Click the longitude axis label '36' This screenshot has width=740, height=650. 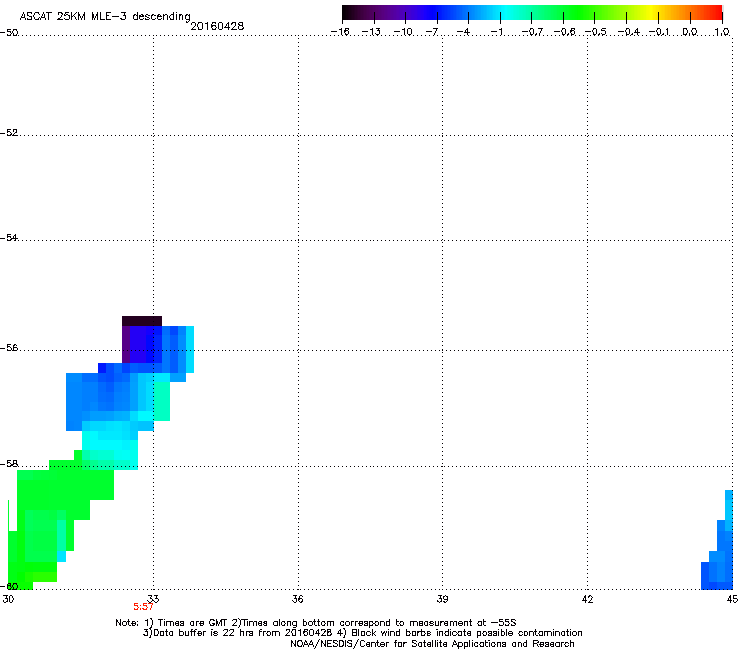(x=297, y=599)
